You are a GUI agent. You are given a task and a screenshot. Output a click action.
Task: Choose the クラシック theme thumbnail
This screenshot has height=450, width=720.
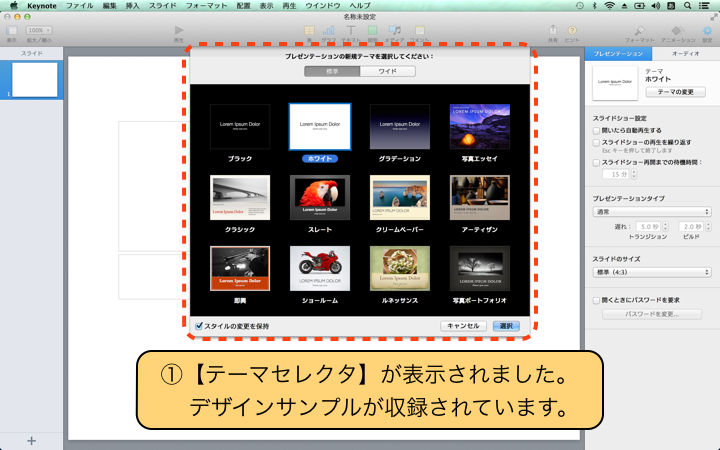point(240,197)
